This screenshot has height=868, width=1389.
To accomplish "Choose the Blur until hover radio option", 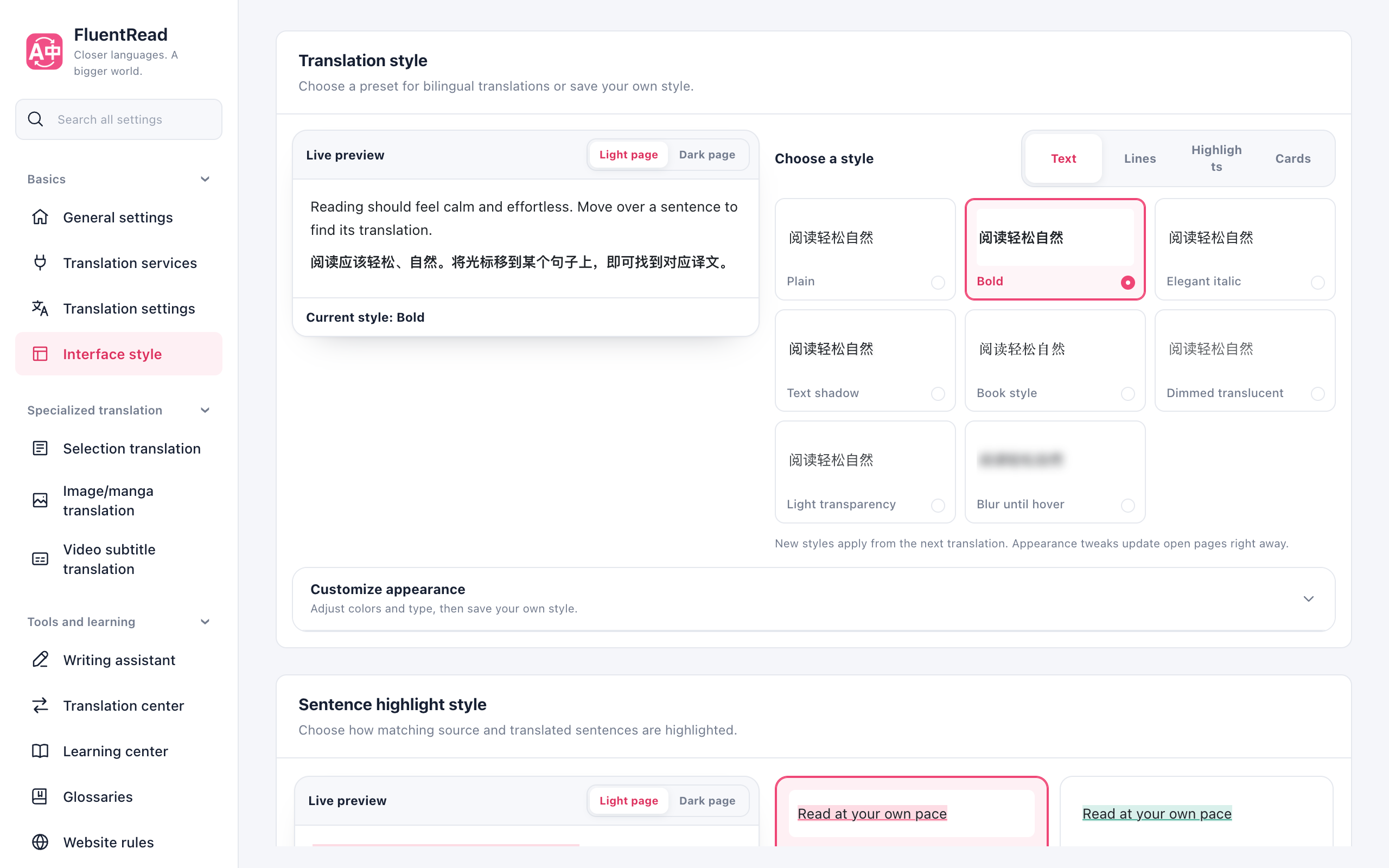I will [x=1128, y=505].
